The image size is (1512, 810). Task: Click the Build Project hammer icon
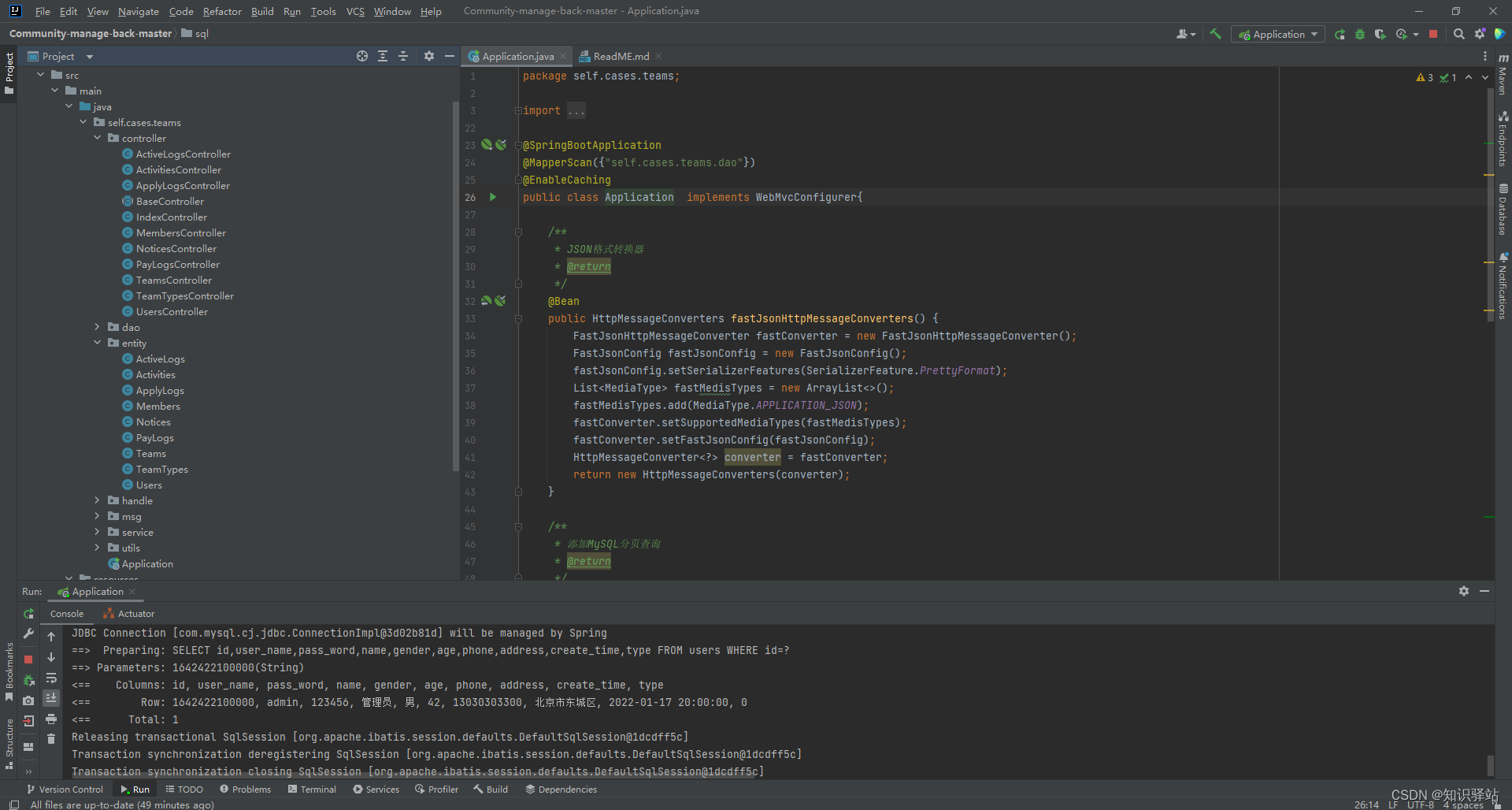point(1215,34)
